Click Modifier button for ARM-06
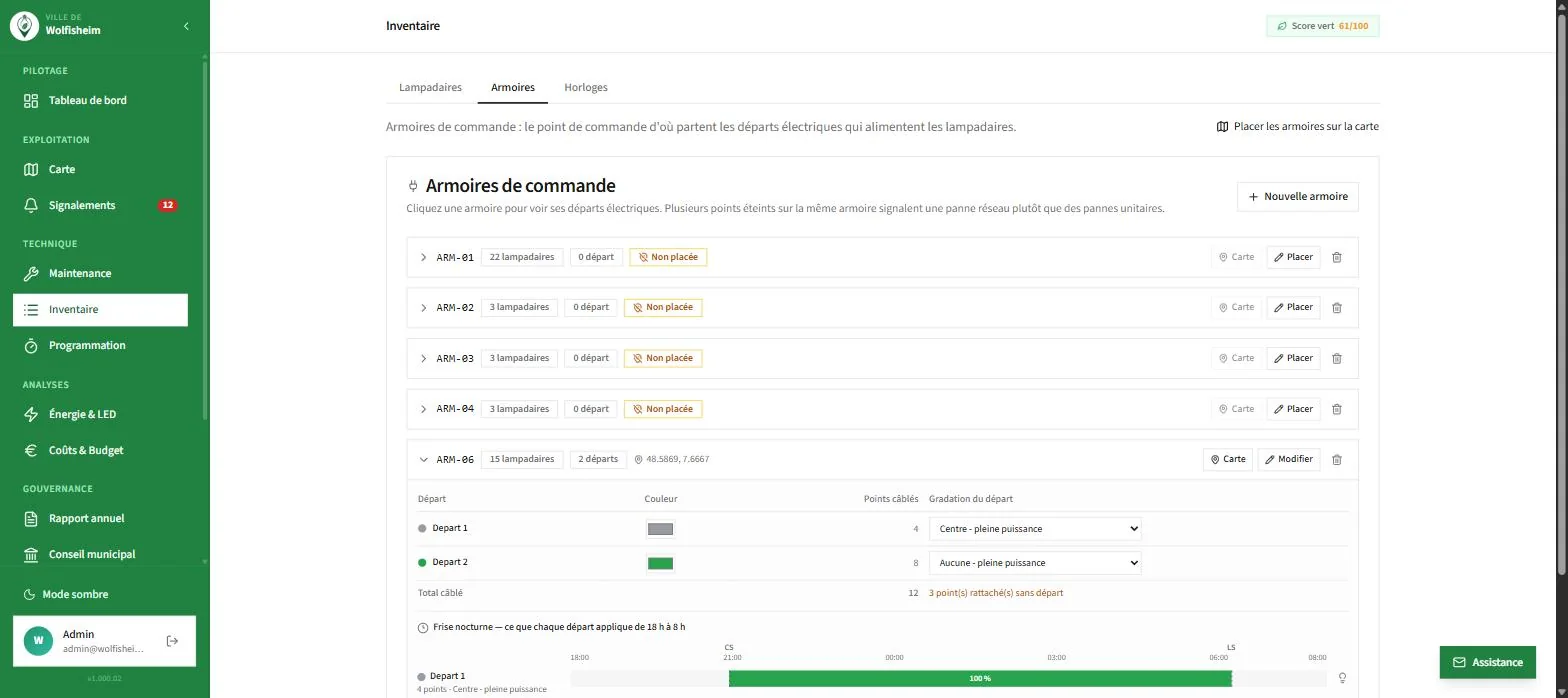The image size is (1568, 698). coord(1289,460)
